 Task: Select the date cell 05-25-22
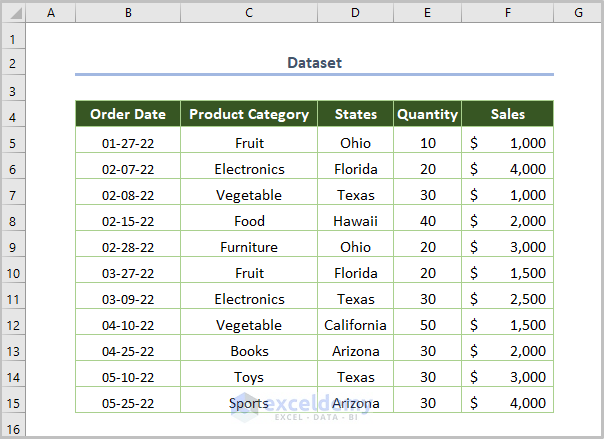(128, 403)
